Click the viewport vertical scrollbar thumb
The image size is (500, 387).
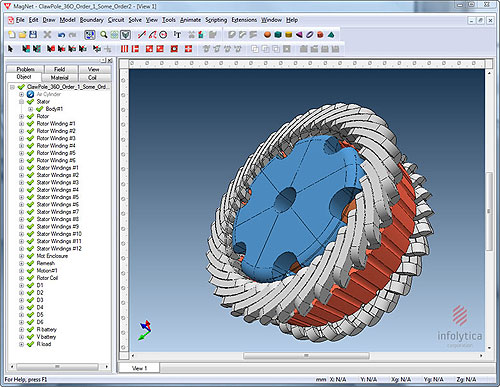(489, 211)
